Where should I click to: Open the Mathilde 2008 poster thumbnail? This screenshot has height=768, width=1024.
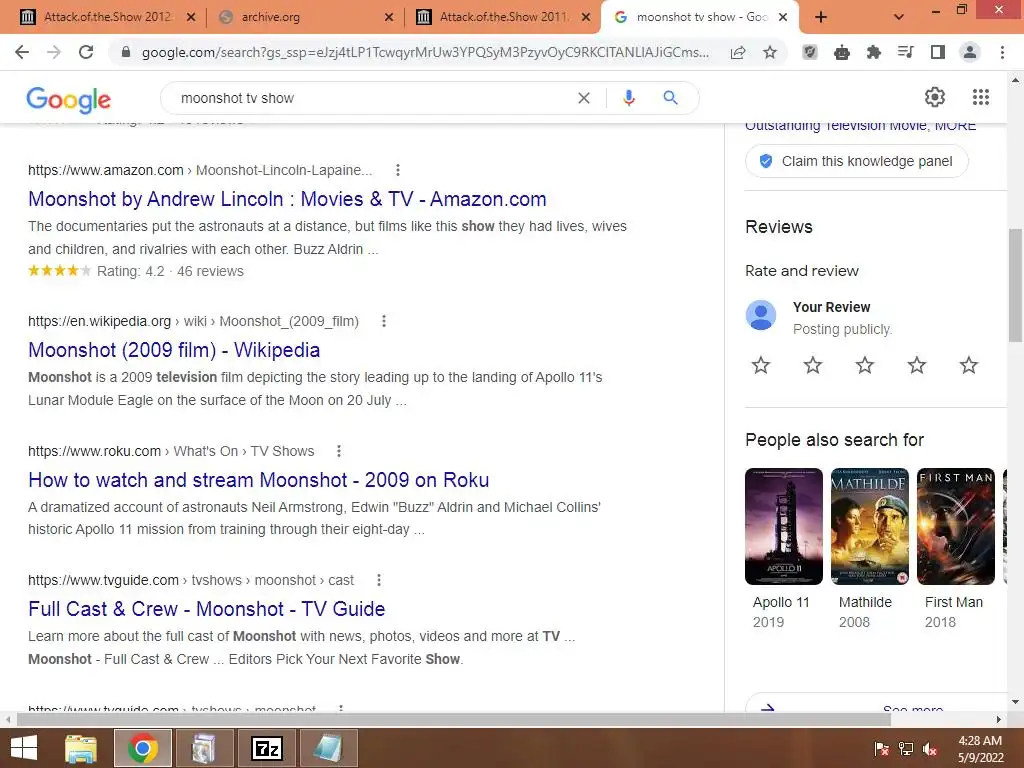pyautogui.click(x=870, y=526)
